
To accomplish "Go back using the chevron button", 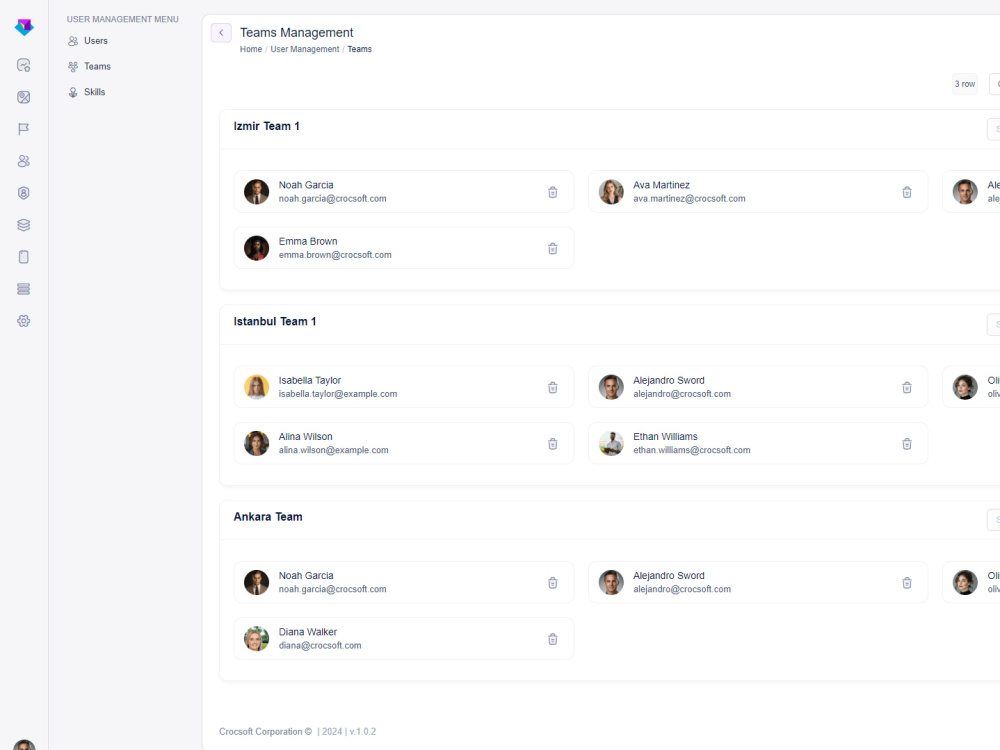I will 221,33.
